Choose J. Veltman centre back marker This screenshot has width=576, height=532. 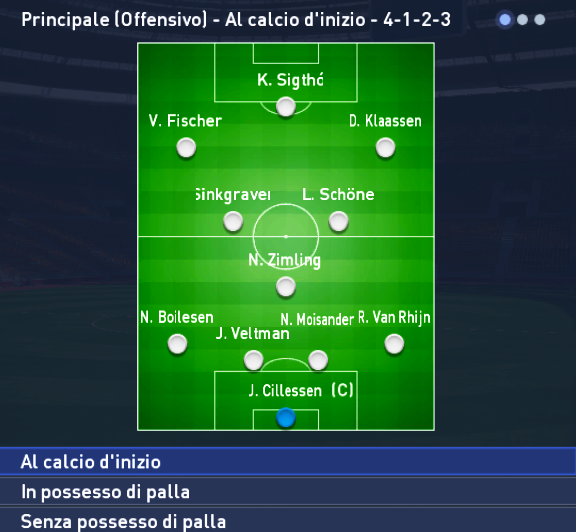click(253, 360)
